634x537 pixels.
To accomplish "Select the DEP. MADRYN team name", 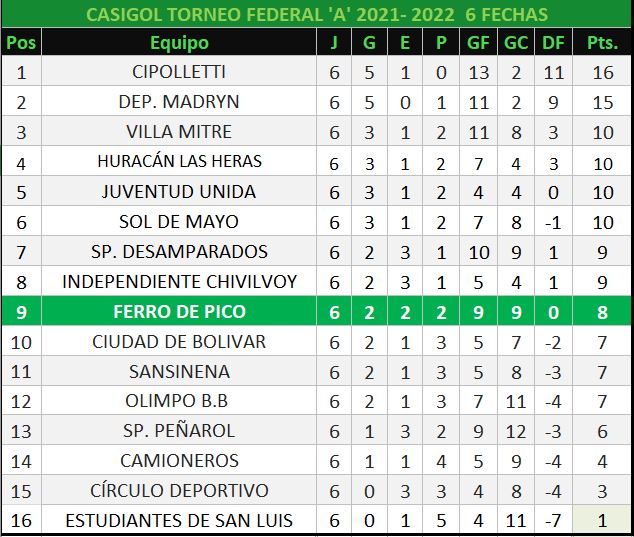I will click(179, 102).
